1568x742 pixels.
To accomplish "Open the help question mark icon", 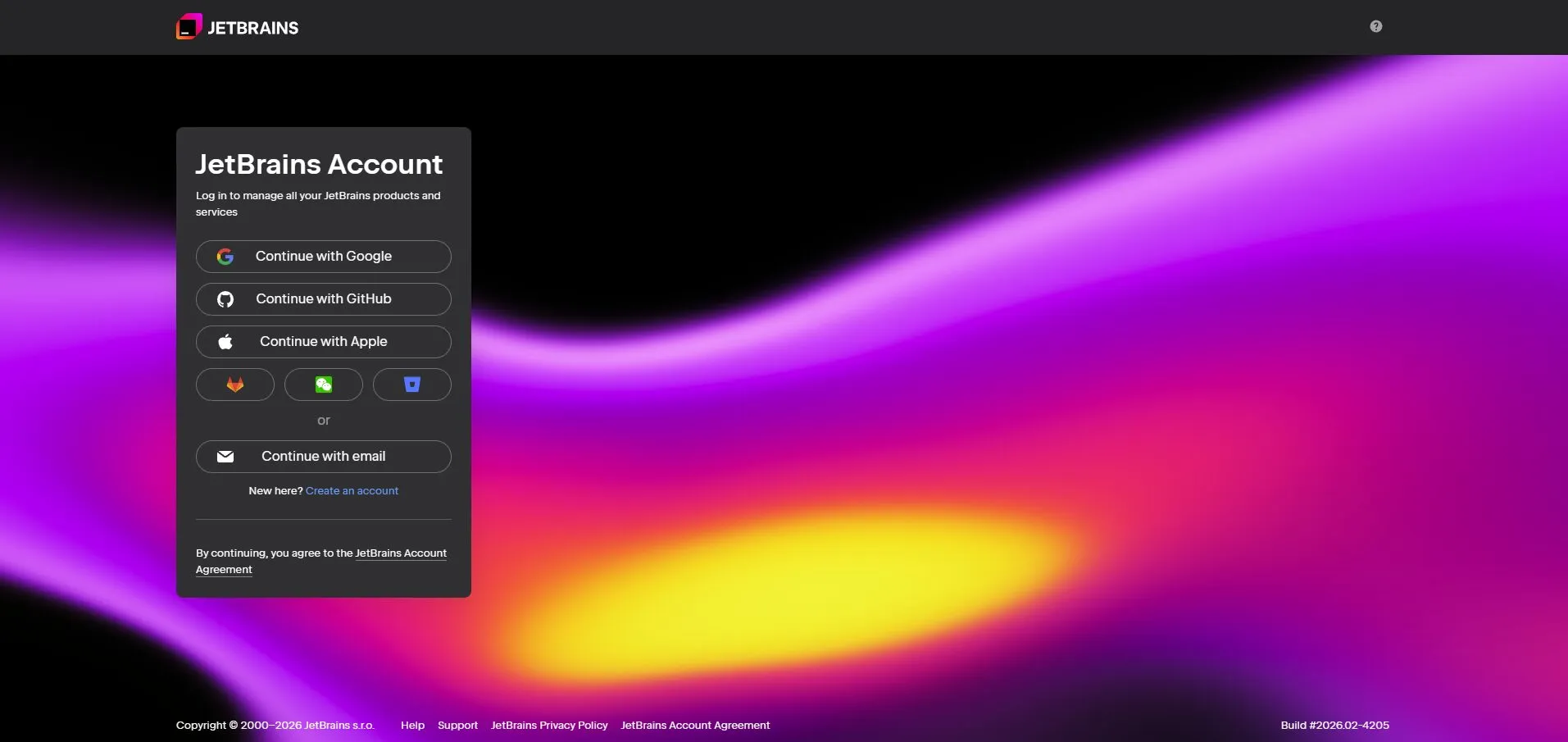I will (x=1376, y=26).
